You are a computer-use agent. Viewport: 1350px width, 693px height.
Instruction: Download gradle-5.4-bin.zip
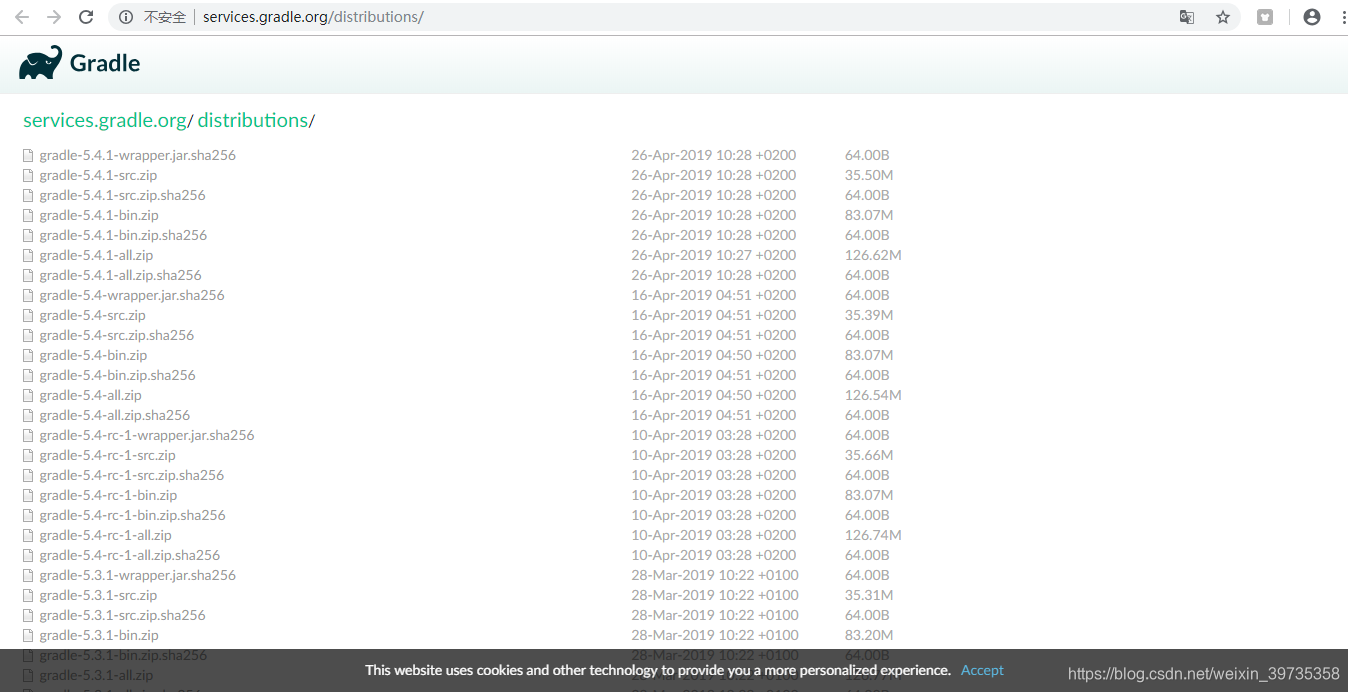[x=93, y=355]
